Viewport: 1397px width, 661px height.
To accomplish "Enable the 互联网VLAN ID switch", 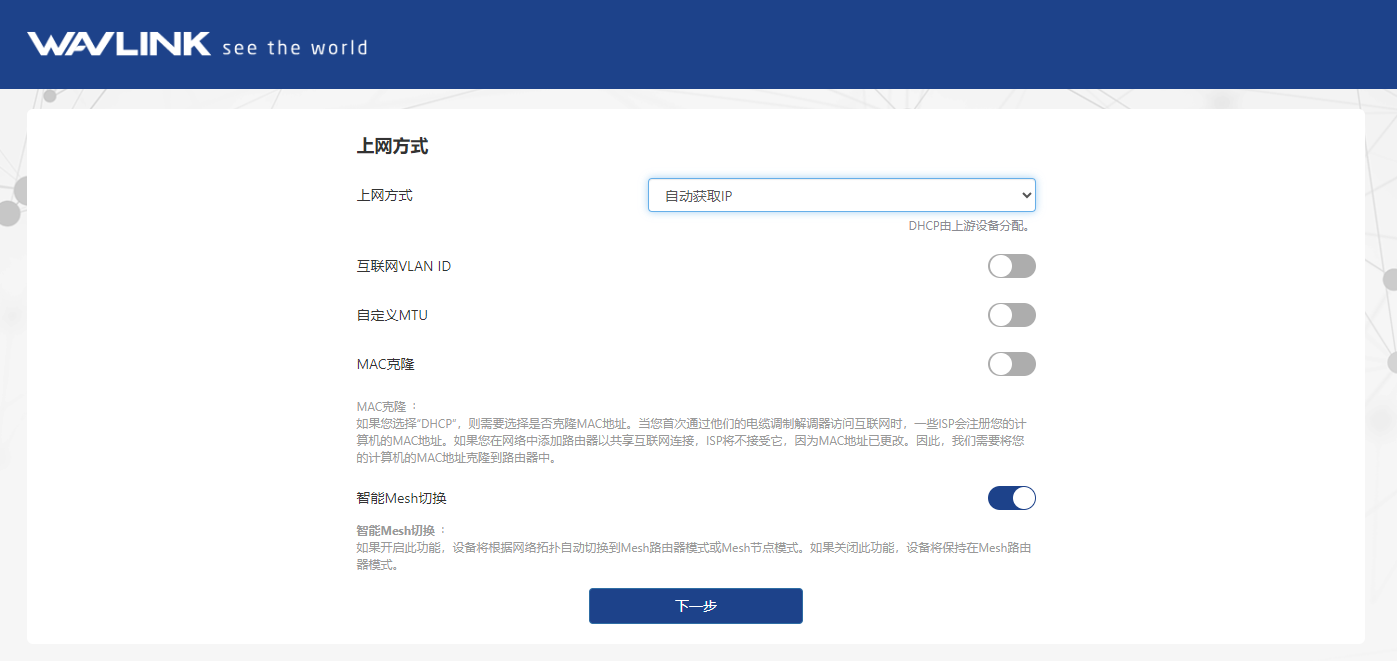I will (1011, 266).
